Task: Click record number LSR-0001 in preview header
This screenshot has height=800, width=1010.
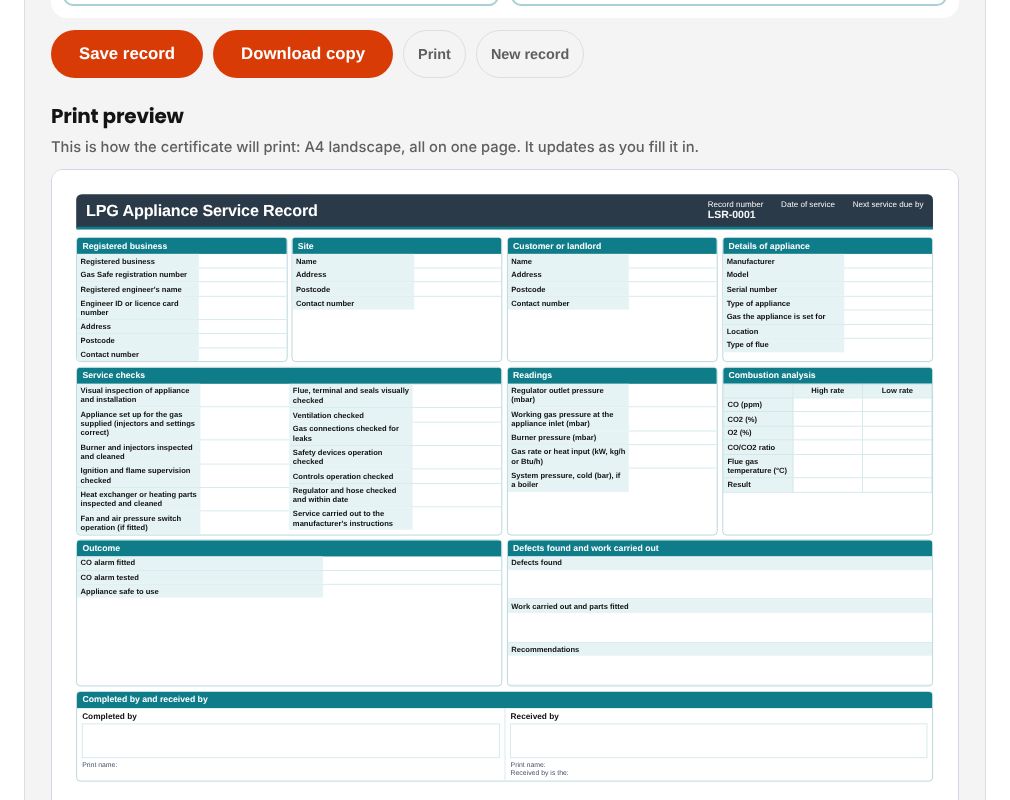Action: coord(731,214)
